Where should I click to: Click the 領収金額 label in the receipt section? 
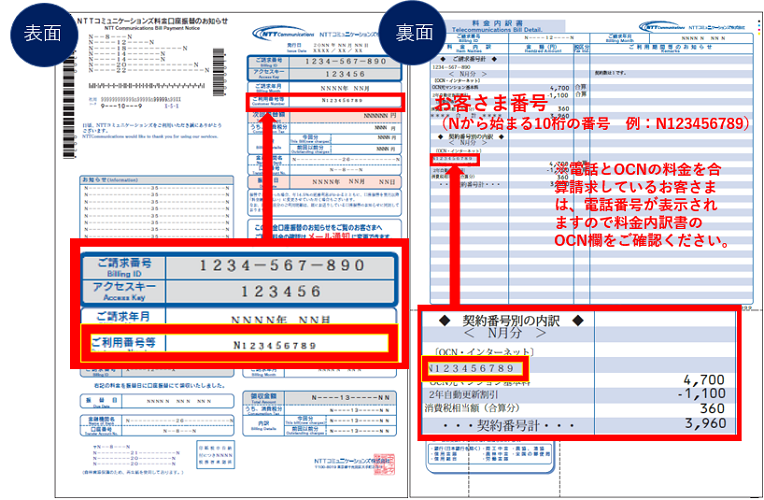(x=264, y=397)
